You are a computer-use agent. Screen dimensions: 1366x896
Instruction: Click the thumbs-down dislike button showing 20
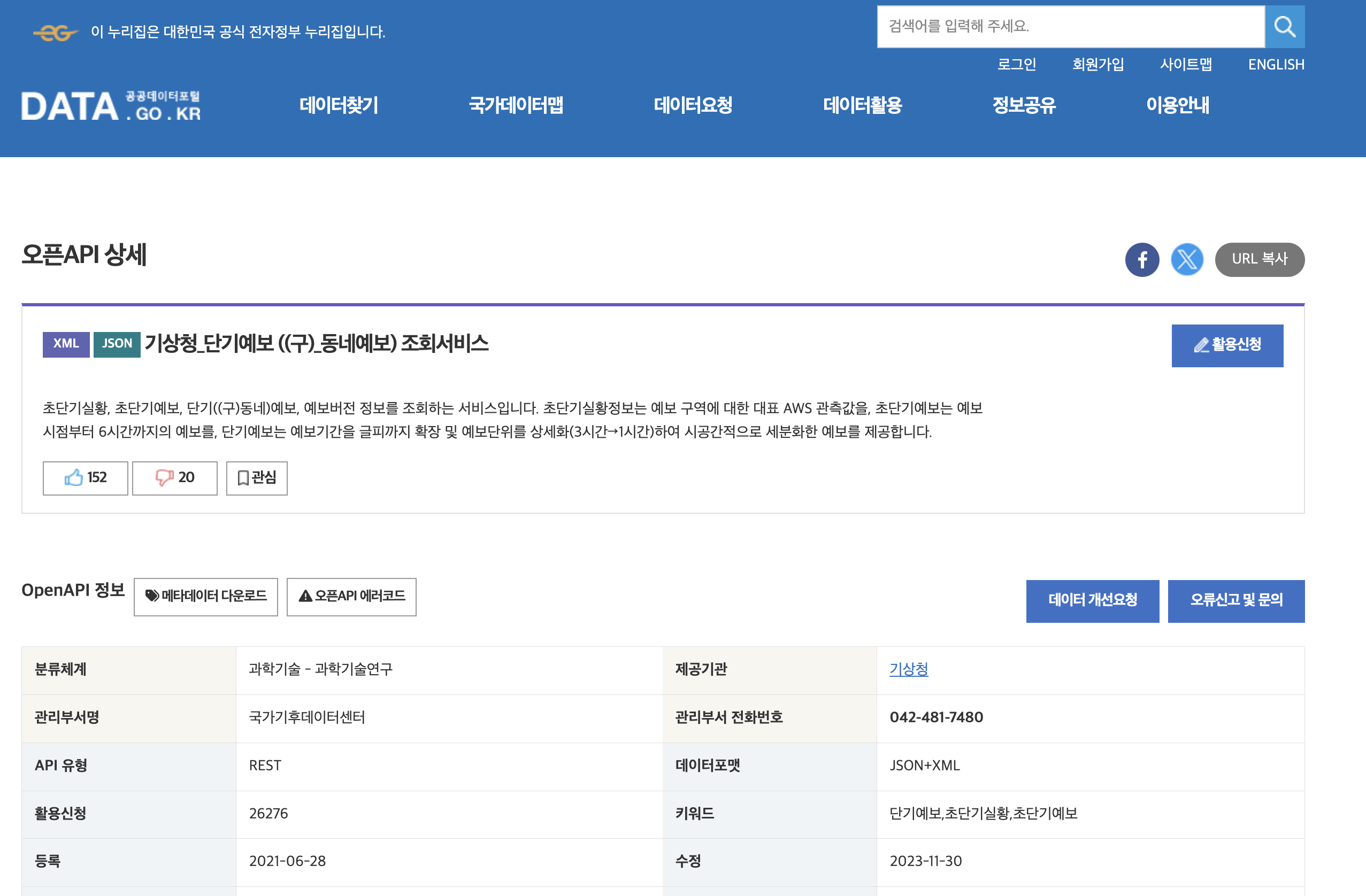tap(174, 478)
